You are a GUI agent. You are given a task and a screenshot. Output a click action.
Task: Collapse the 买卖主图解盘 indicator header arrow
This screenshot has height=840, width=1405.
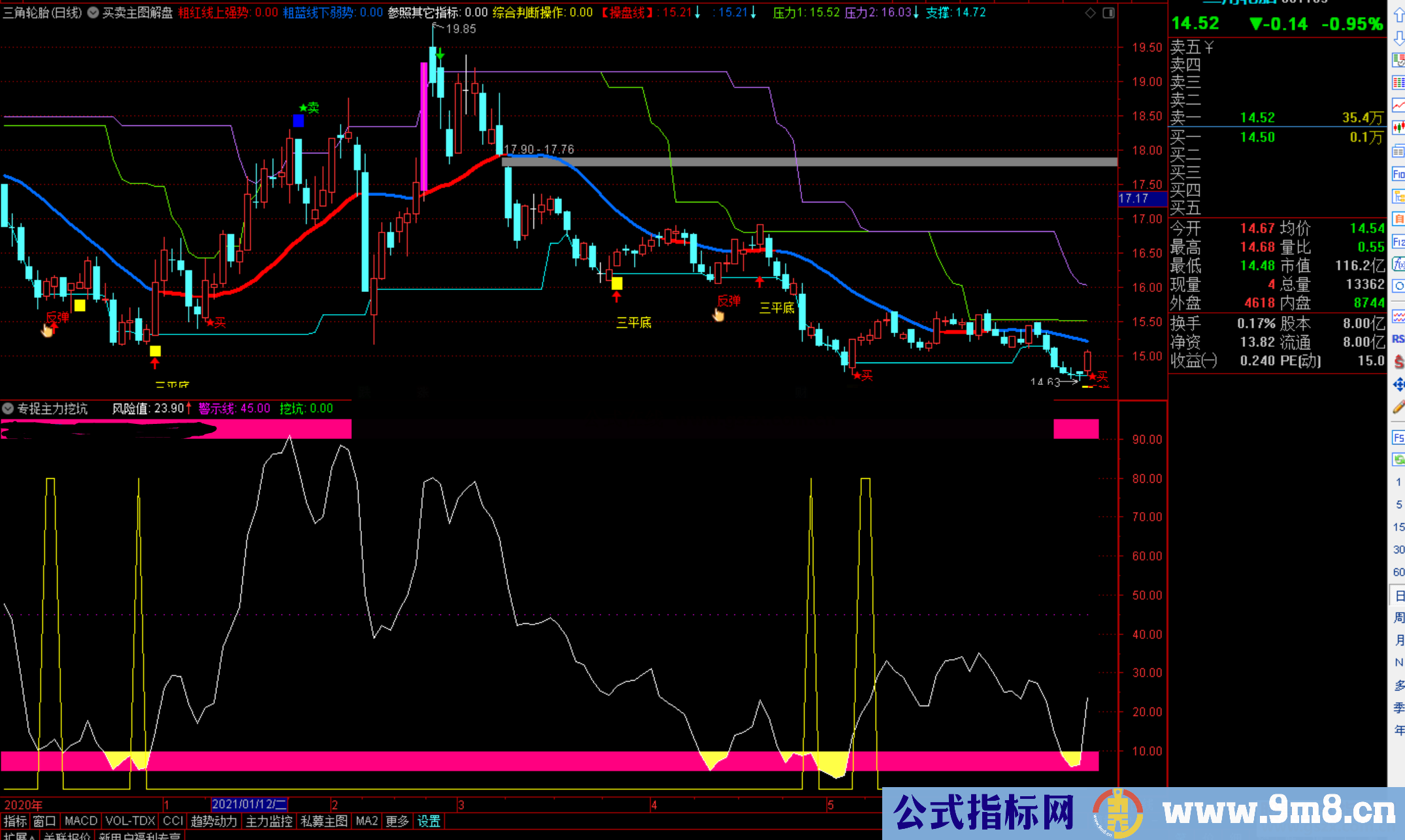pyautogui.click(x=93, y=12)
